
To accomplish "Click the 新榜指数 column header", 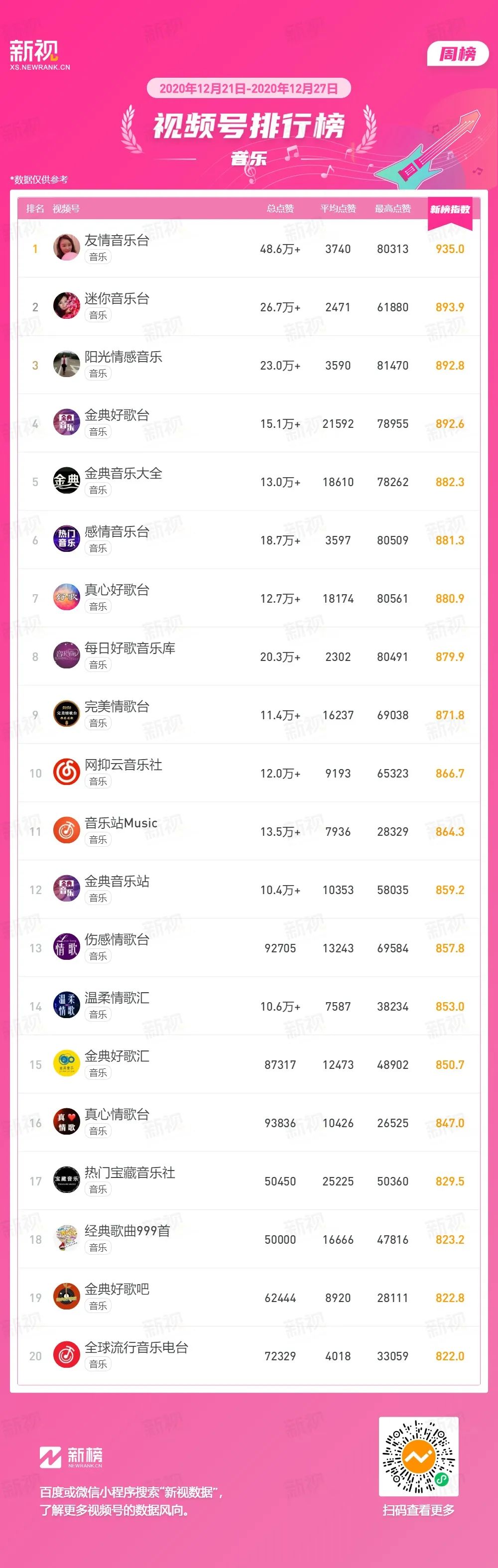I will (x=450, y=209).
